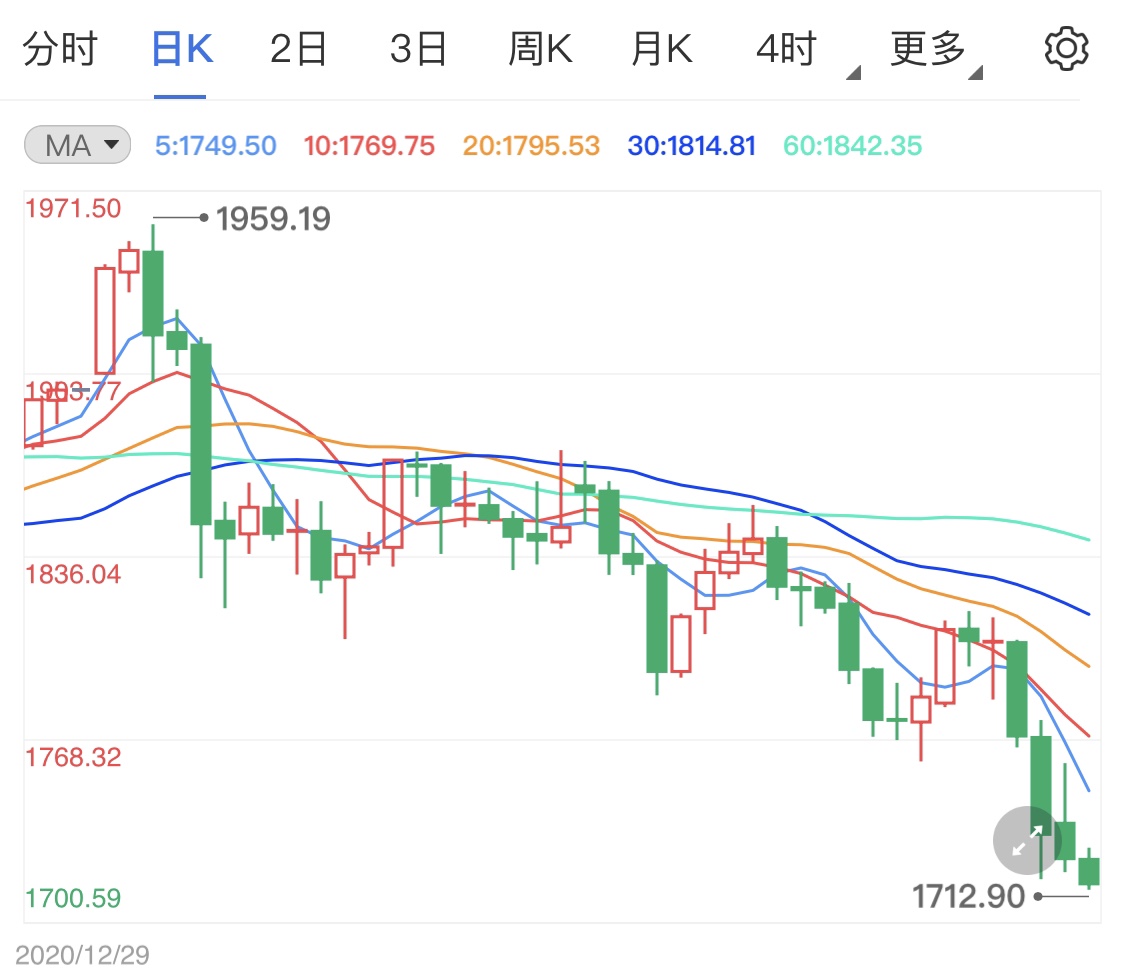Screen dimensions: 1125x969
Task: Expand chart to fullscreen with arrows button
Action: (x=1027, y=841)
